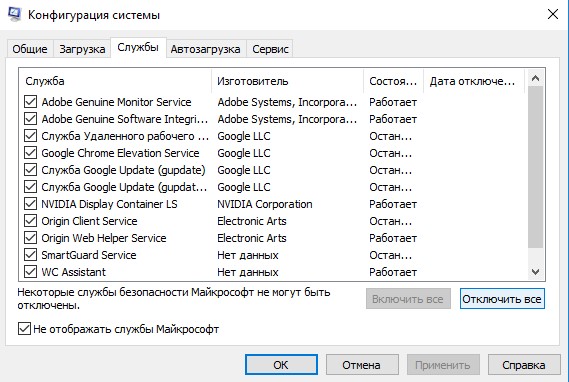Screen dimensions: 569x382
Task: Click the NVIDIA Corporation manufacturer cell
Action: point(265,204)
